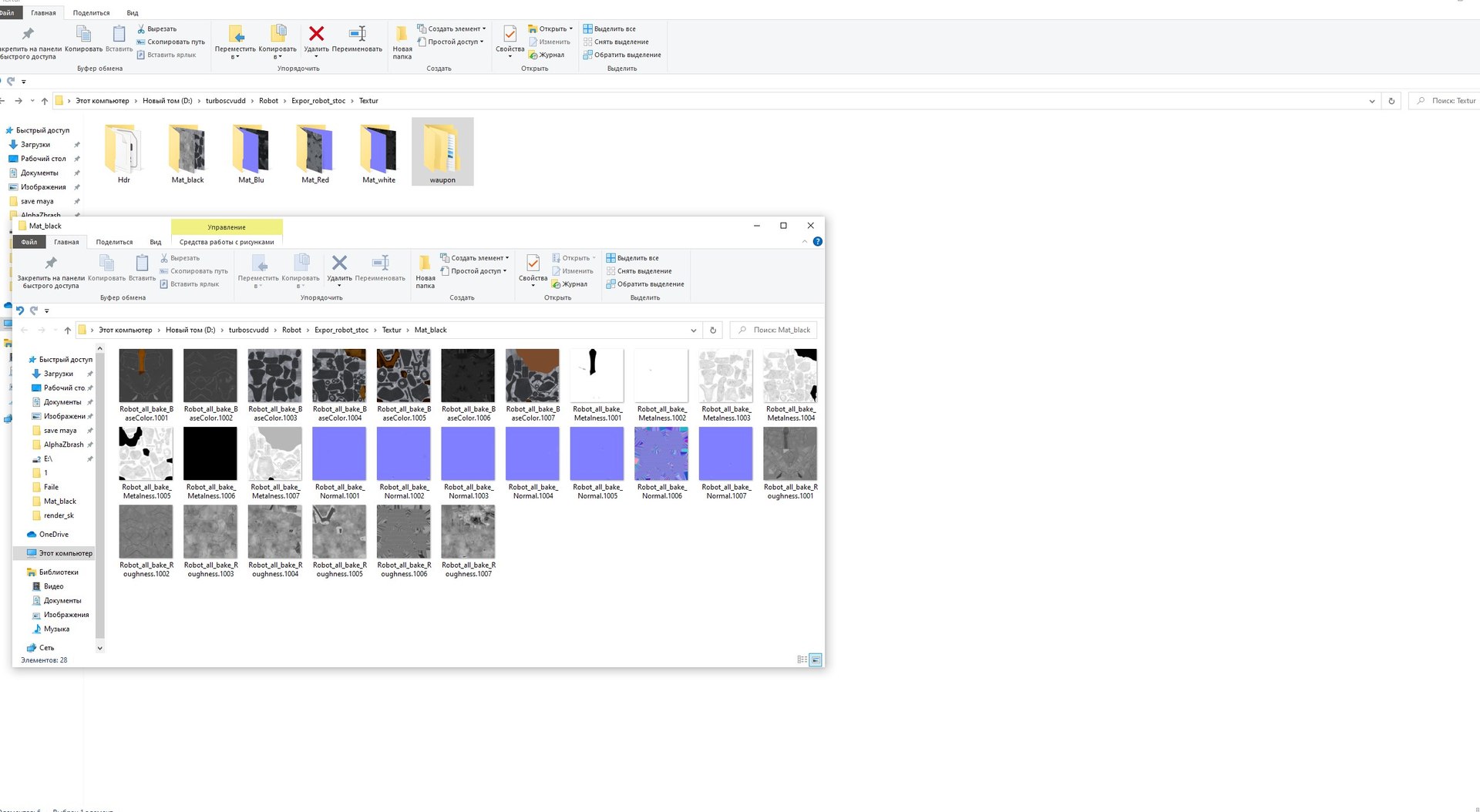
Task: Open Properties (Свойства) in Textur window ribbon
Action: [510, 40]
